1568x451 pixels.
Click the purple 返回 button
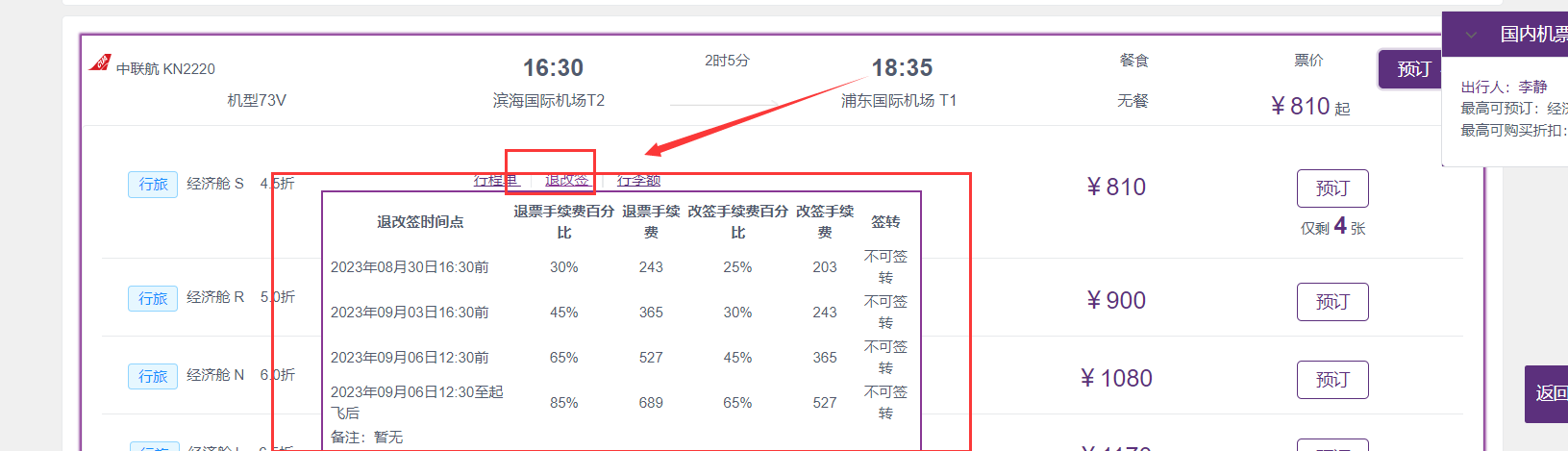1548,393
